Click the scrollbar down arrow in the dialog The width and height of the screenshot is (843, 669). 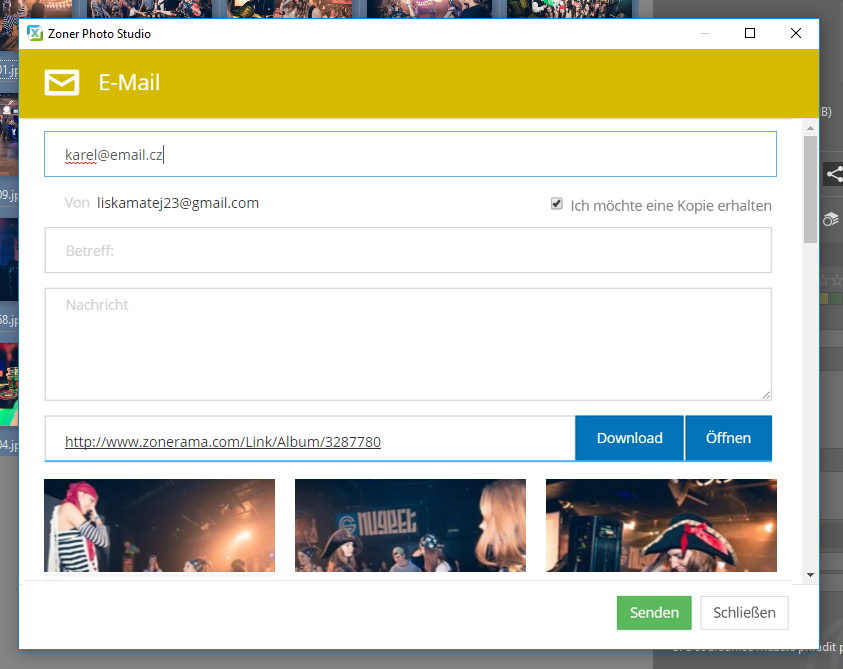click(810, 575)
